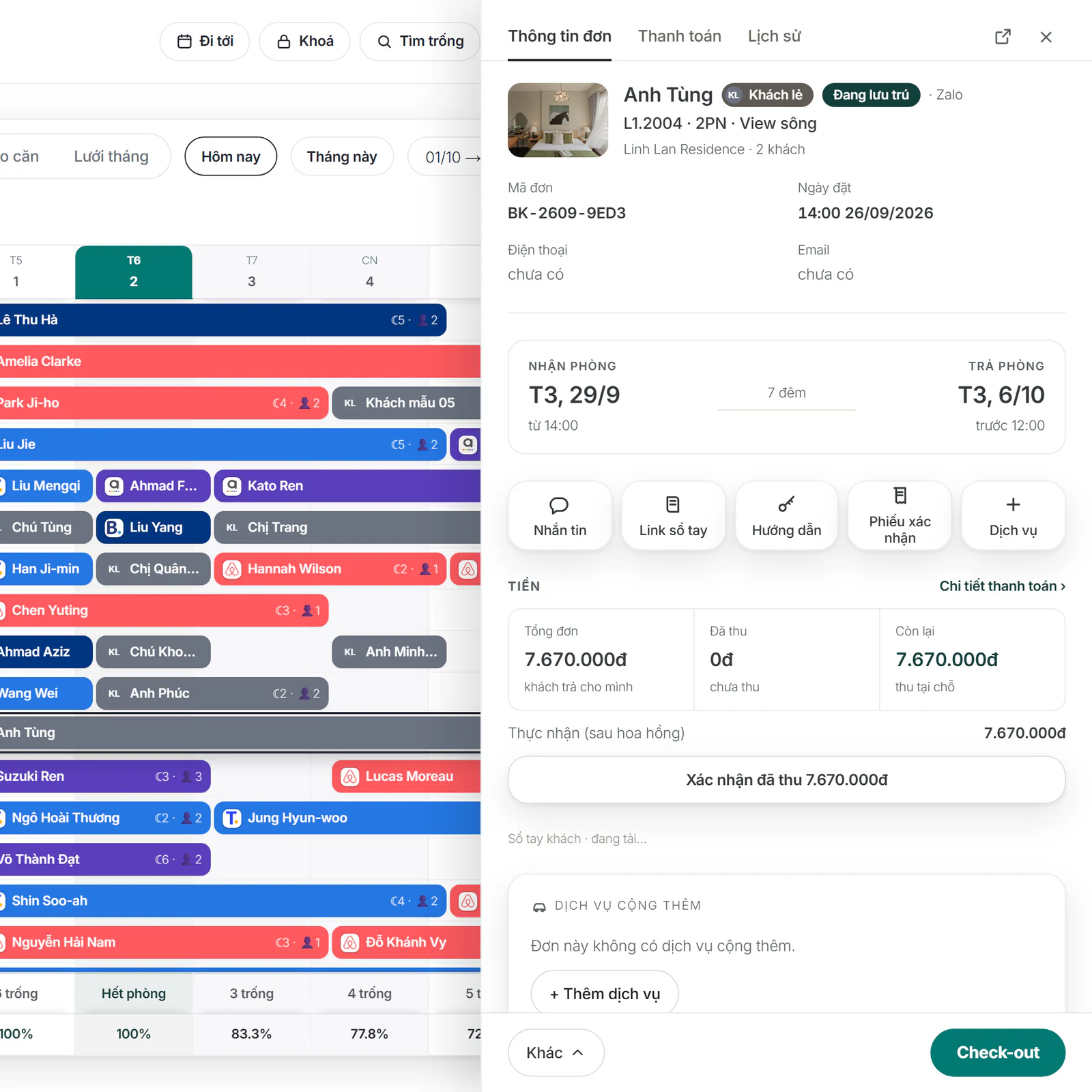This screenshot has width=1092, height=1092.
Task: Open Đỗ Khánh Vy Airbnb booking
Action: [x=407, y=943]
